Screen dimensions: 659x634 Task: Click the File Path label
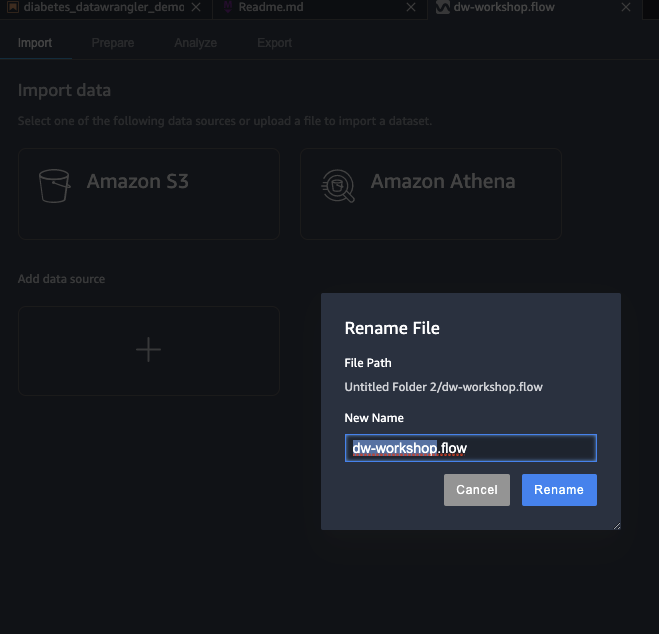pos(368,363)
